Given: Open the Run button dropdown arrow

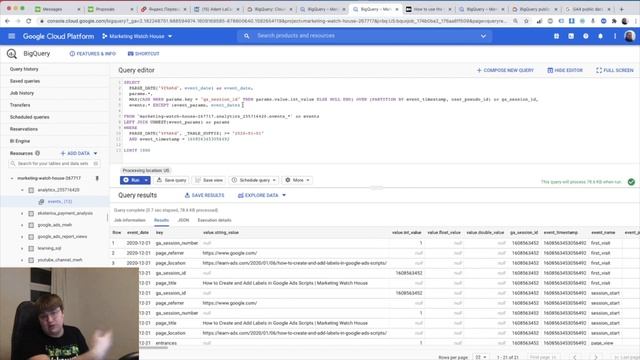Looking at the screenshot, I should point(146,180).
